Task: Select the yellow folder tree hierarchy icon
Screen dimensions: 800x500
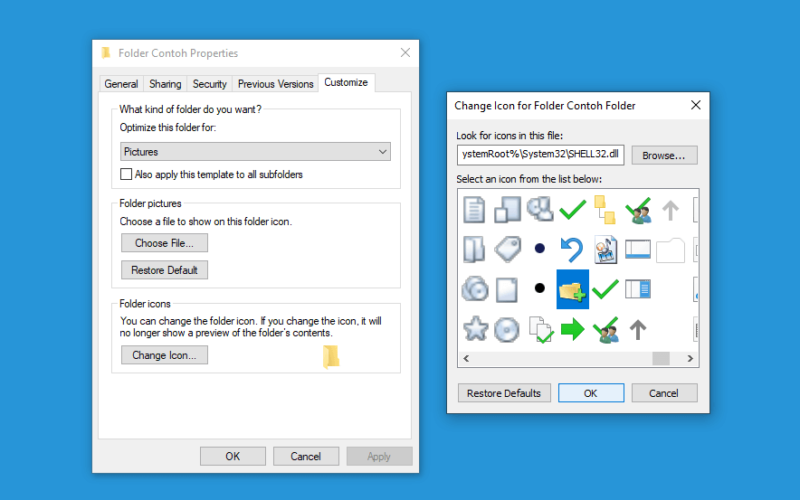Action: coord(605,209)
